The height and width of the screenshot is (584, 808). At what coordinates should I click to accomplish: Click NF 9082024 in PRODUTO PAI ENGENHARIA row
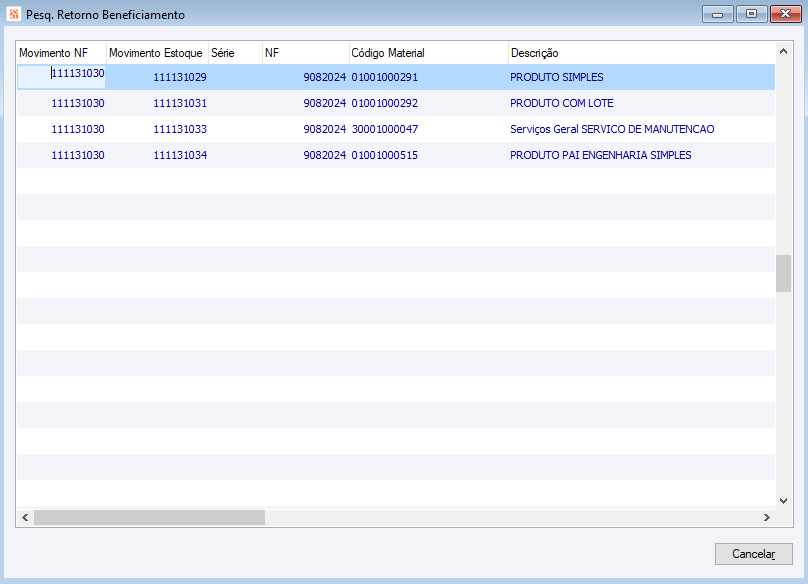tap(325, 155)
